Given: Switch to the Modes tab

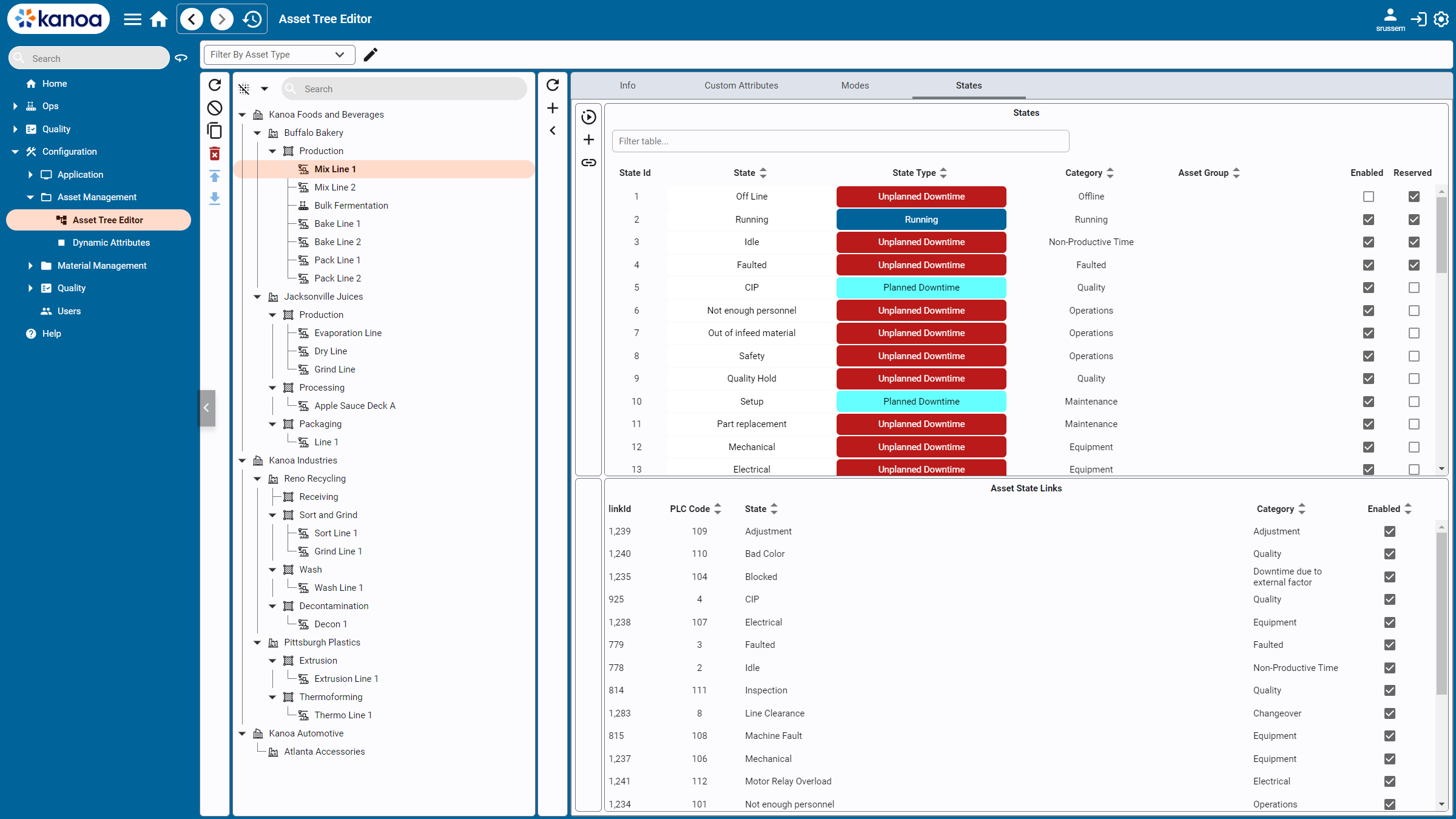Looking at the screenshot, I should click(x=854, y=86).
